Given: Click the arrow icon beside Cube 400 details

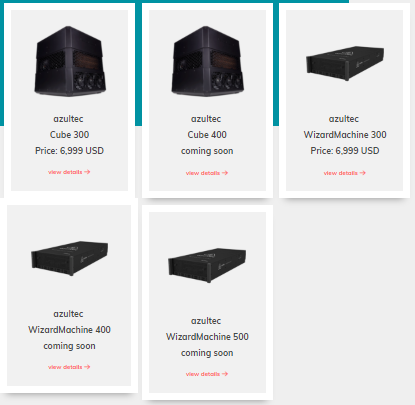Looking at the screenshot, I should pyautogui.click(x=225, y=173).
